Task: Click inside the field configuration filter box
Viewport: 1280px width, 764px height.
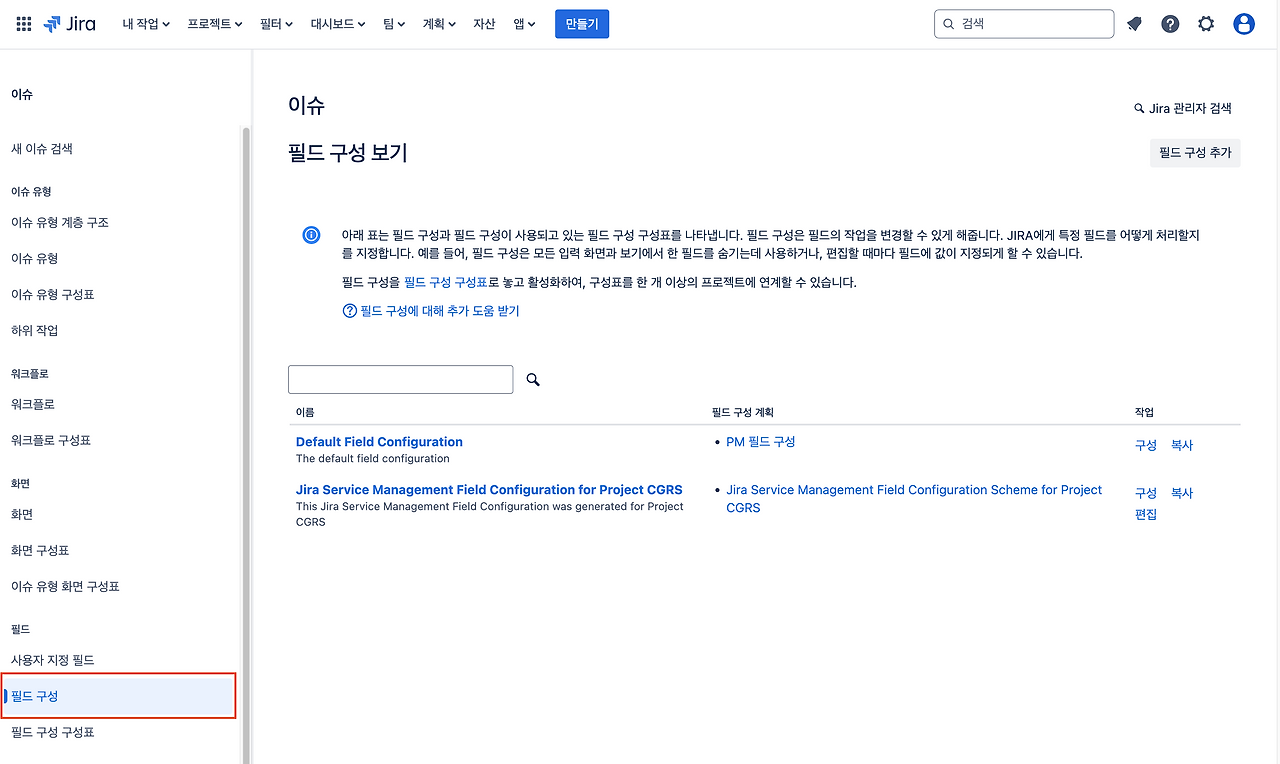Action: point(400,379)
